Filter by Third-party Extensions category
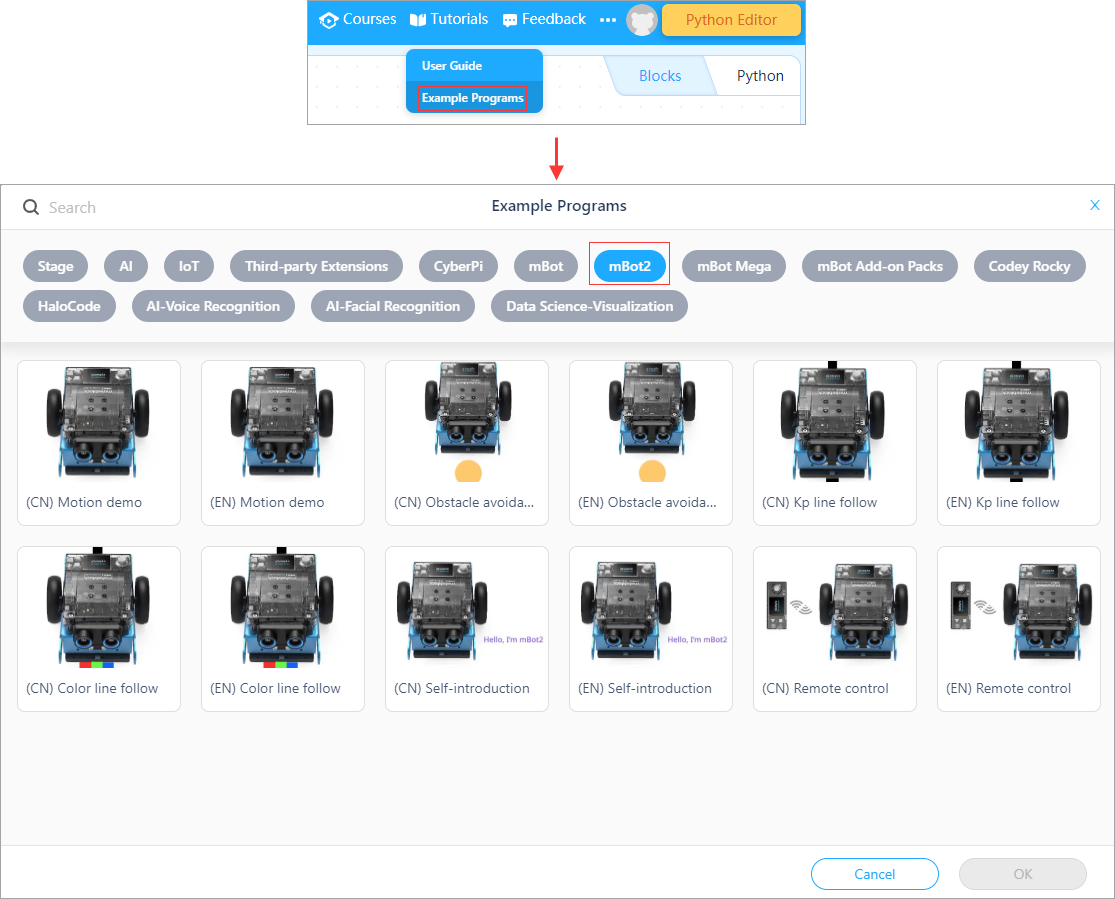This screenshot has width=1115, height=899. (316, 266)
